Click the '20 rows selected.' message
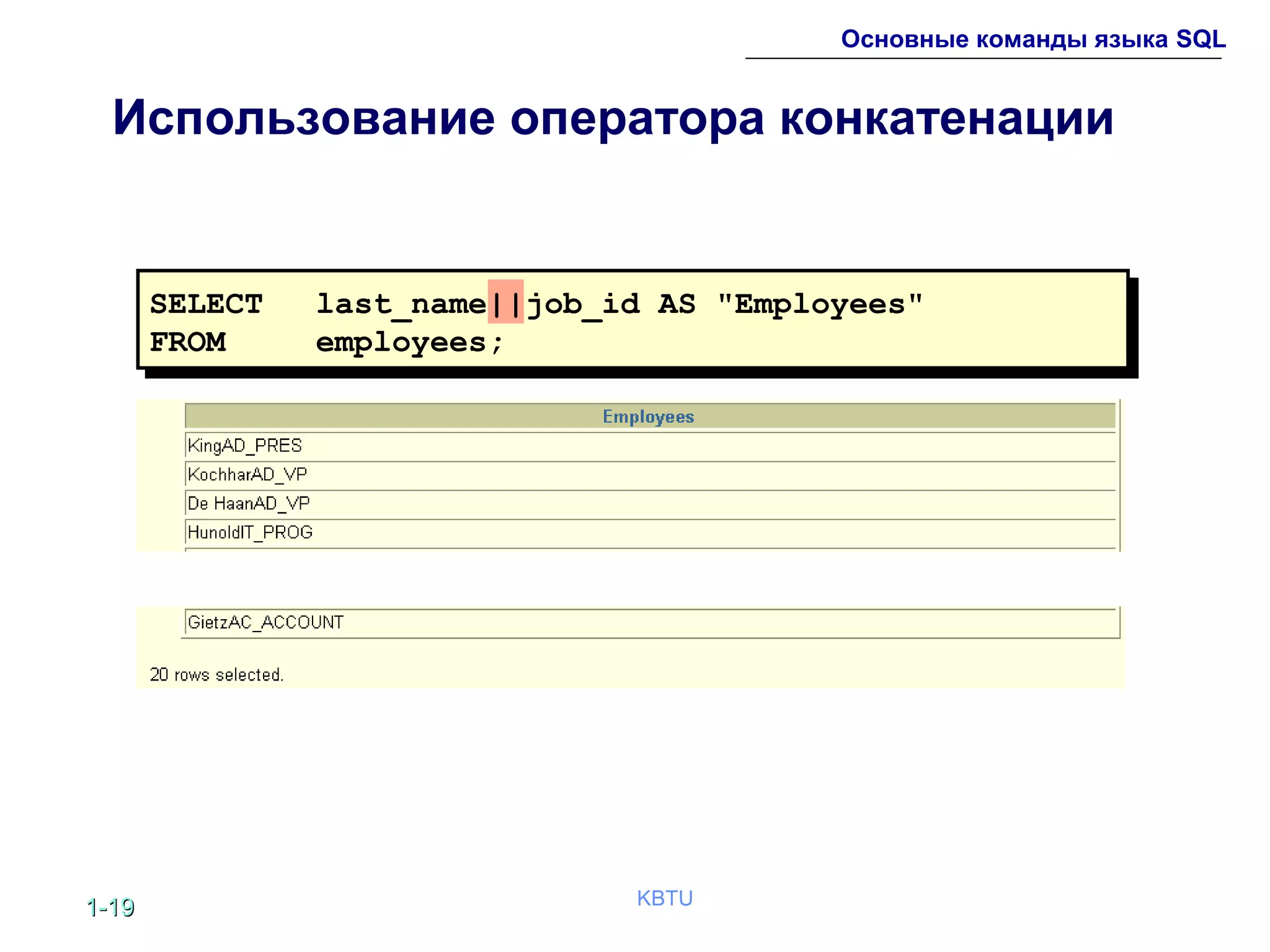 [x=216, y=674]
